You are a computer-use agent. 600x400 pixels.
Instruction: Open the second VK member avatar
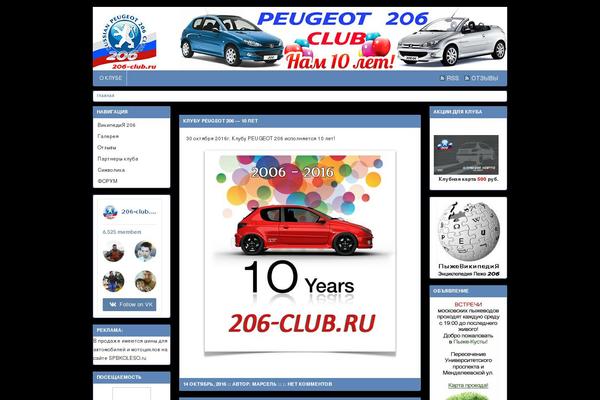pyautogui.click(x=145, y=251)
